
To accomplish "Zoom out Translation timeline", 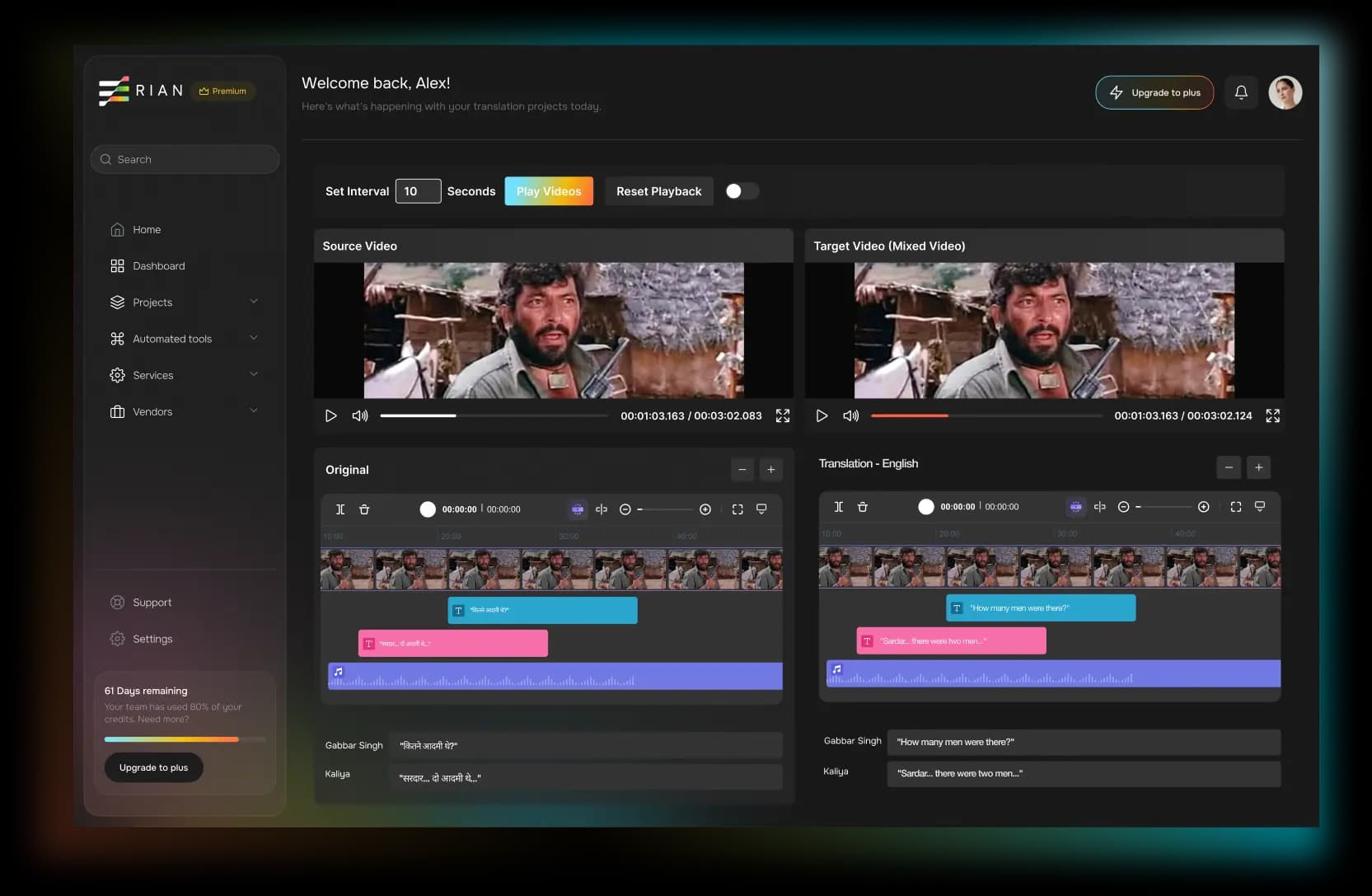I will 1123,507.
